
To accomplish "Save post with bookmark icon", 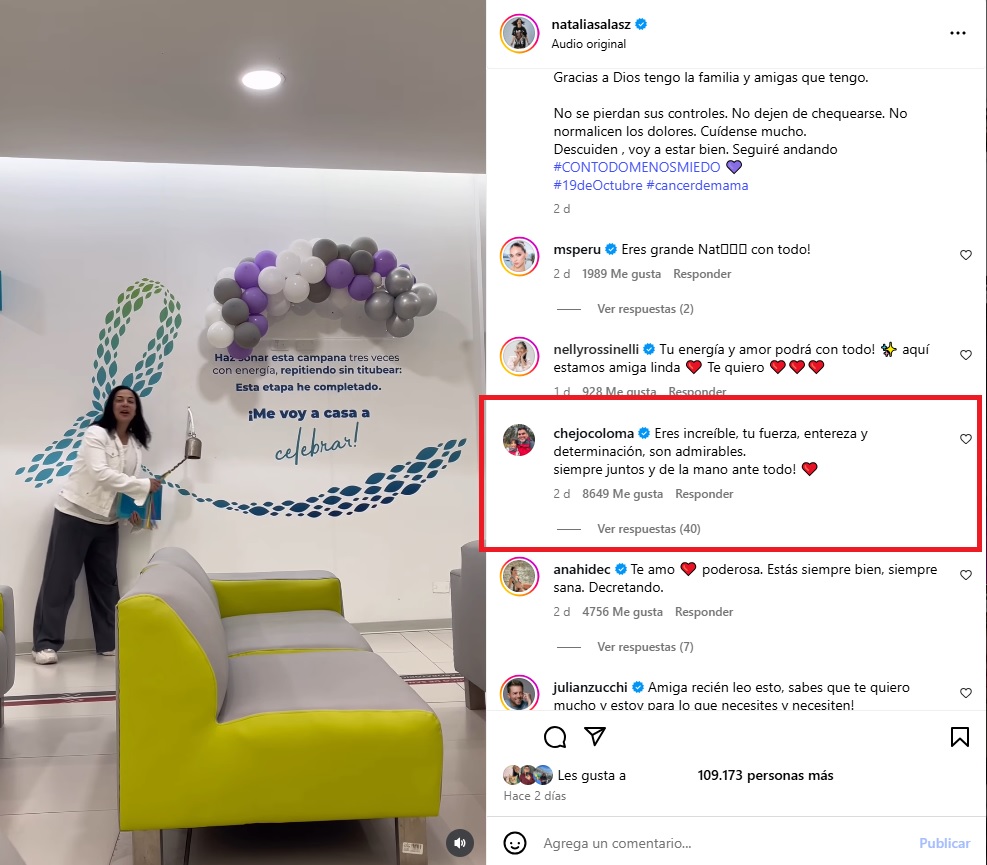I will [x=959, y=737].
